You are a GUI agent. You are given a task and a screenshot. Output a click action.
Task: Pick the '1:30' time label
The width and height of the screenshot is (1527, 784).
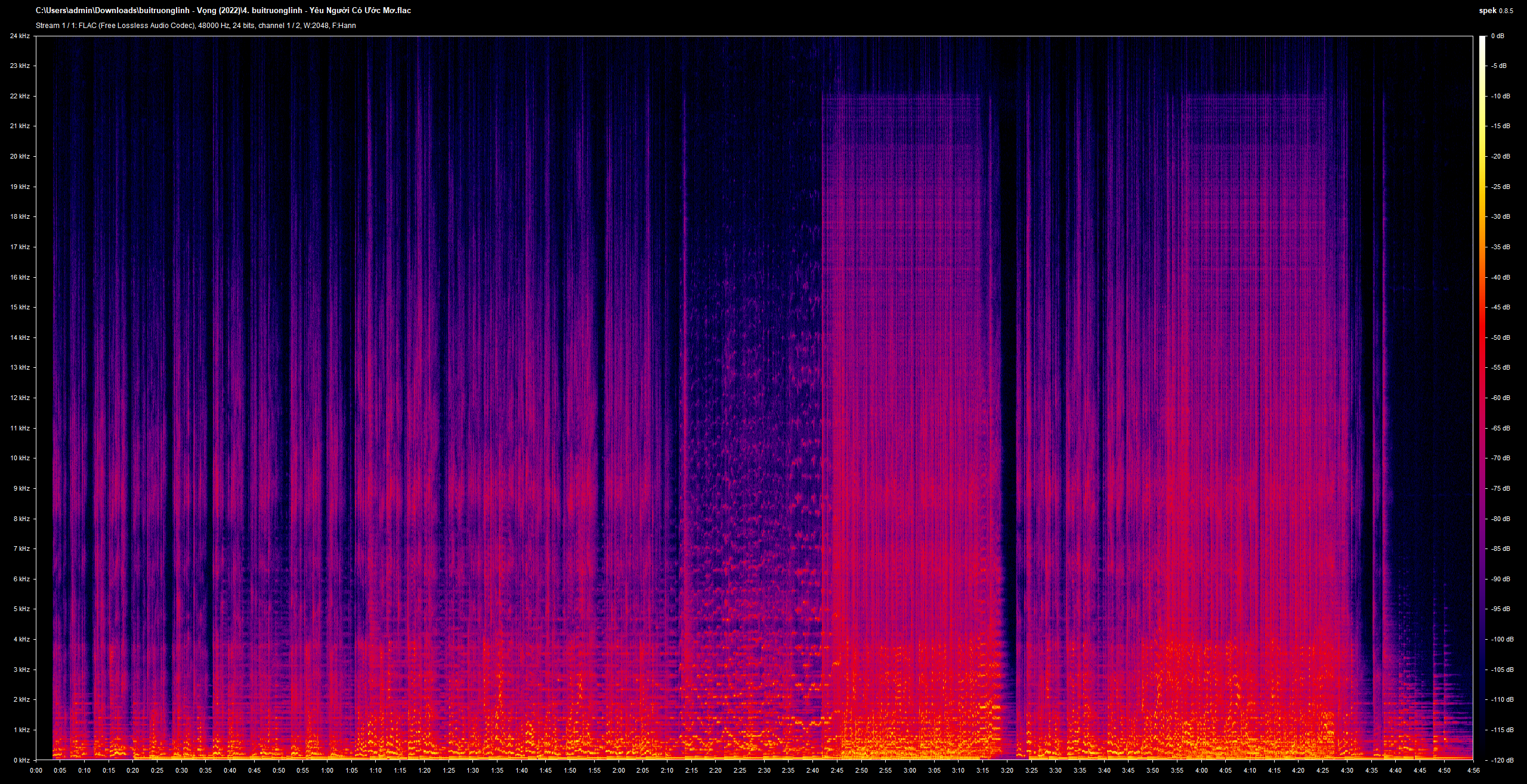tap(472, 770)
